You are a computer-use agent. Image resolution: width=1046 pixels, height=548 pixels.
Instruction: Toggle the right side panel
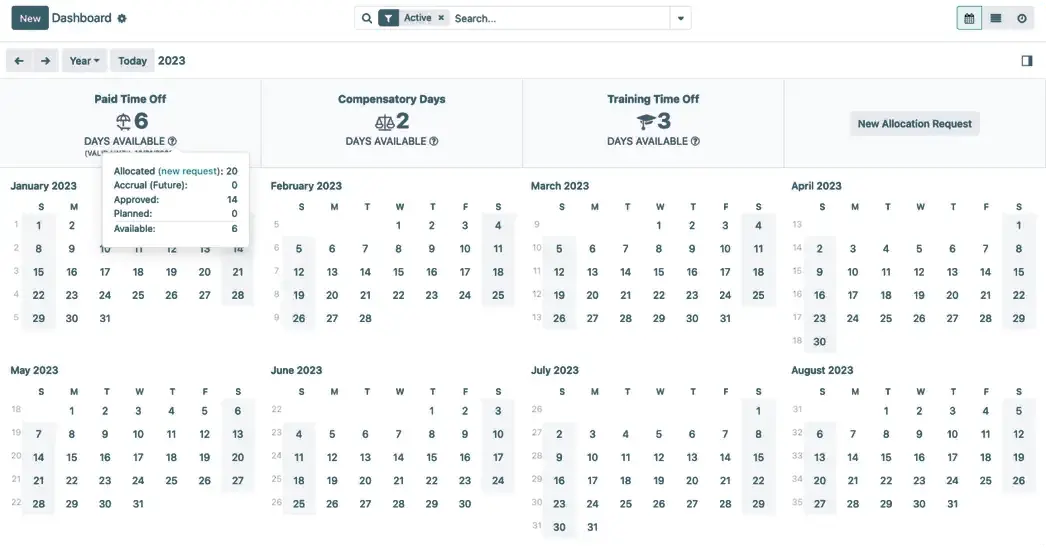point(1026,61)
